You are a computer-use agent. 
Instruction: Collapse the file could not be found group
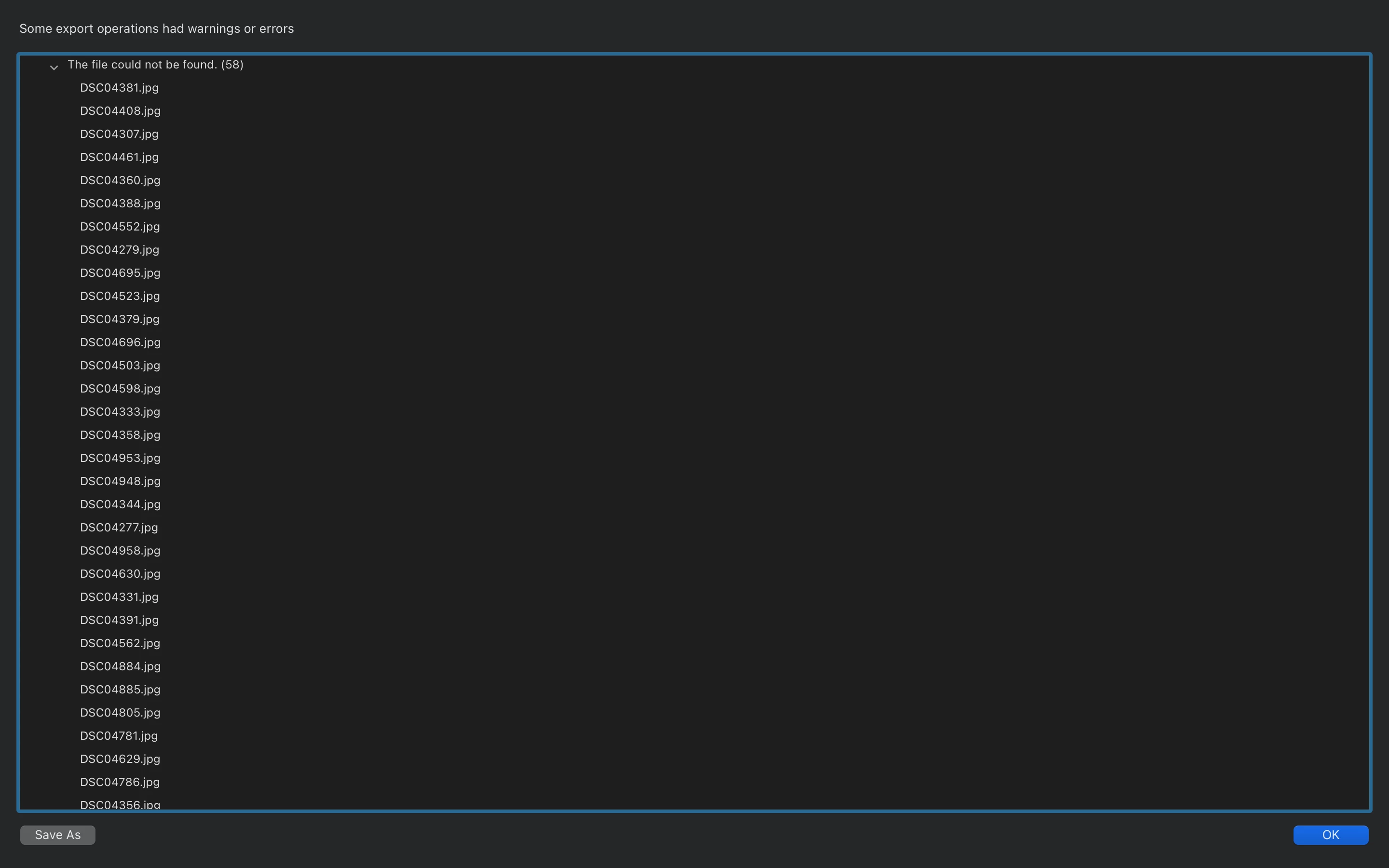click(x=54, y=68)
